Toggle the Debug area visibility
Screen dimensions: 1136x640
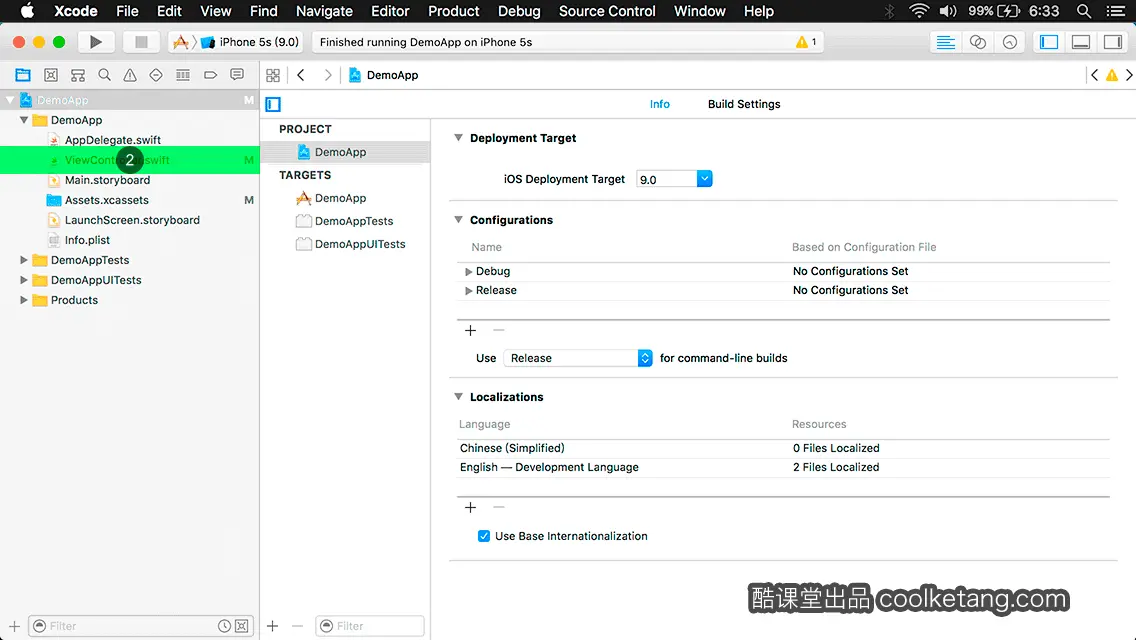[1081, 42]
